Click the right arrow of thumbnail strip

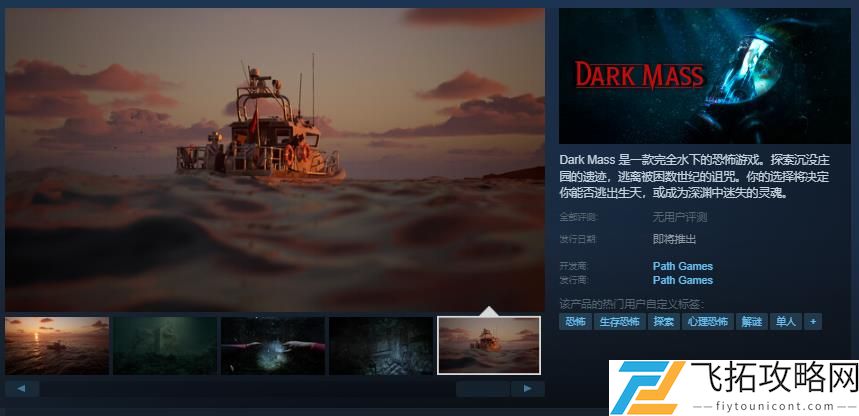click(x=528, y=389)
